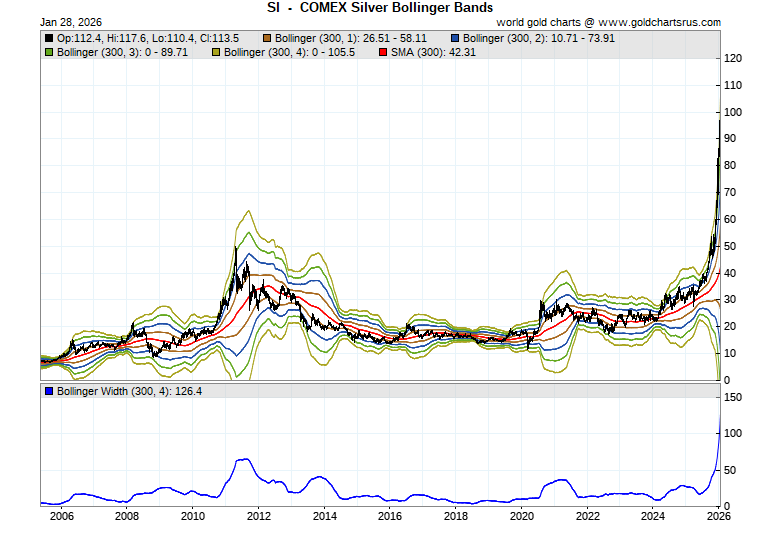Click the 90 price axis label
Screen dimensions: 760x542
tap(730, 139)
